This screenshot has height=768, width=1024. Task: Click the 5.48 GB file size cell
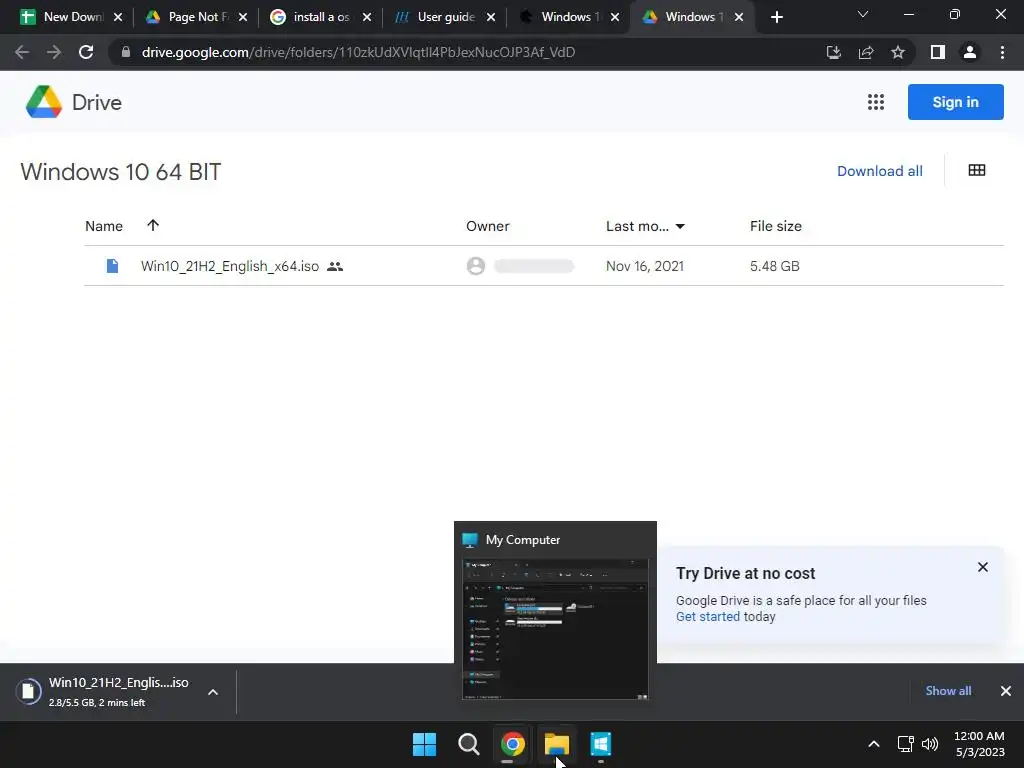[x=775, y=266]
